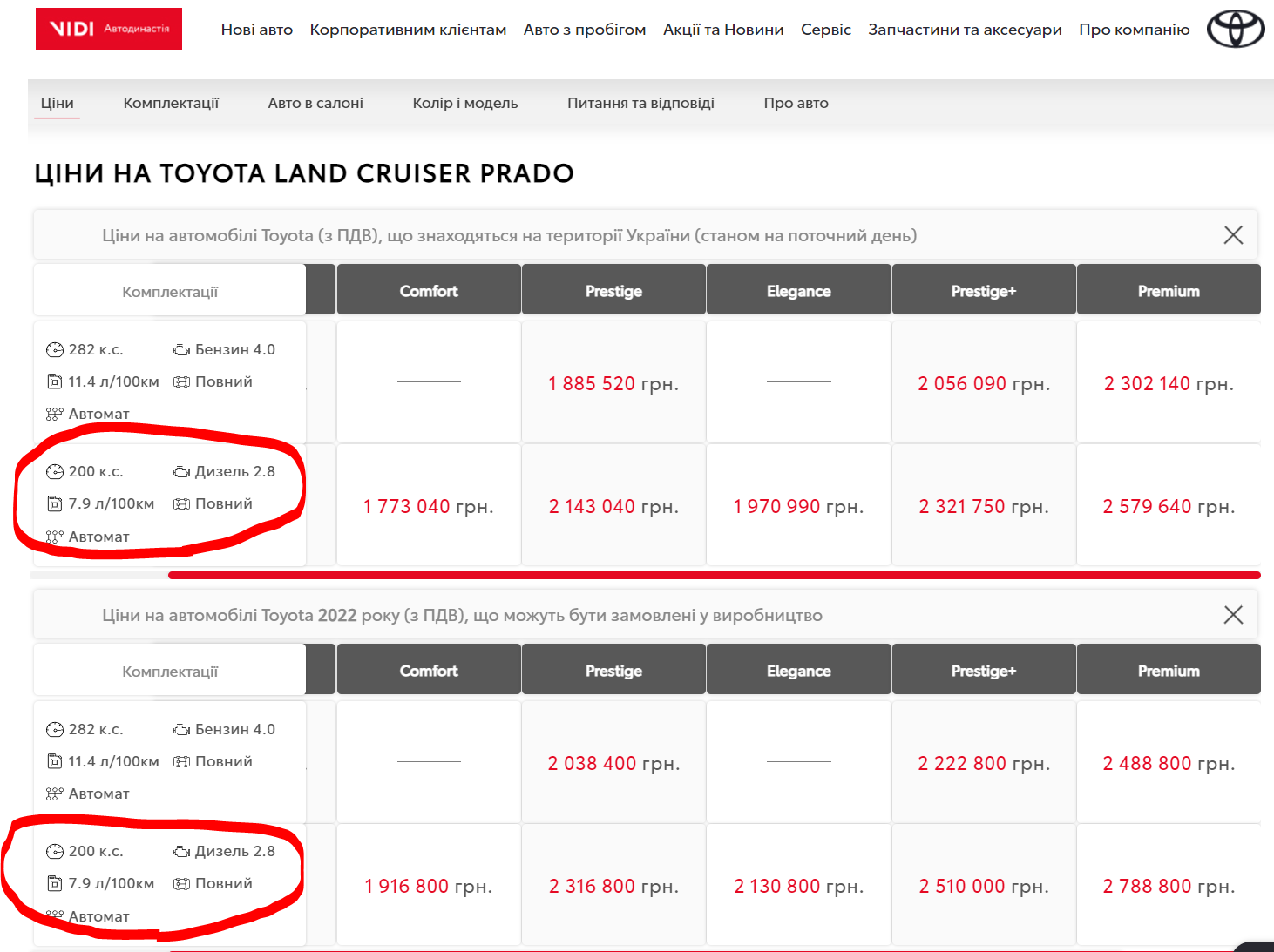1274x952 pixels.
Task: Click the VIDI Автодинастія logo
Action: click(x=109, y=29)
